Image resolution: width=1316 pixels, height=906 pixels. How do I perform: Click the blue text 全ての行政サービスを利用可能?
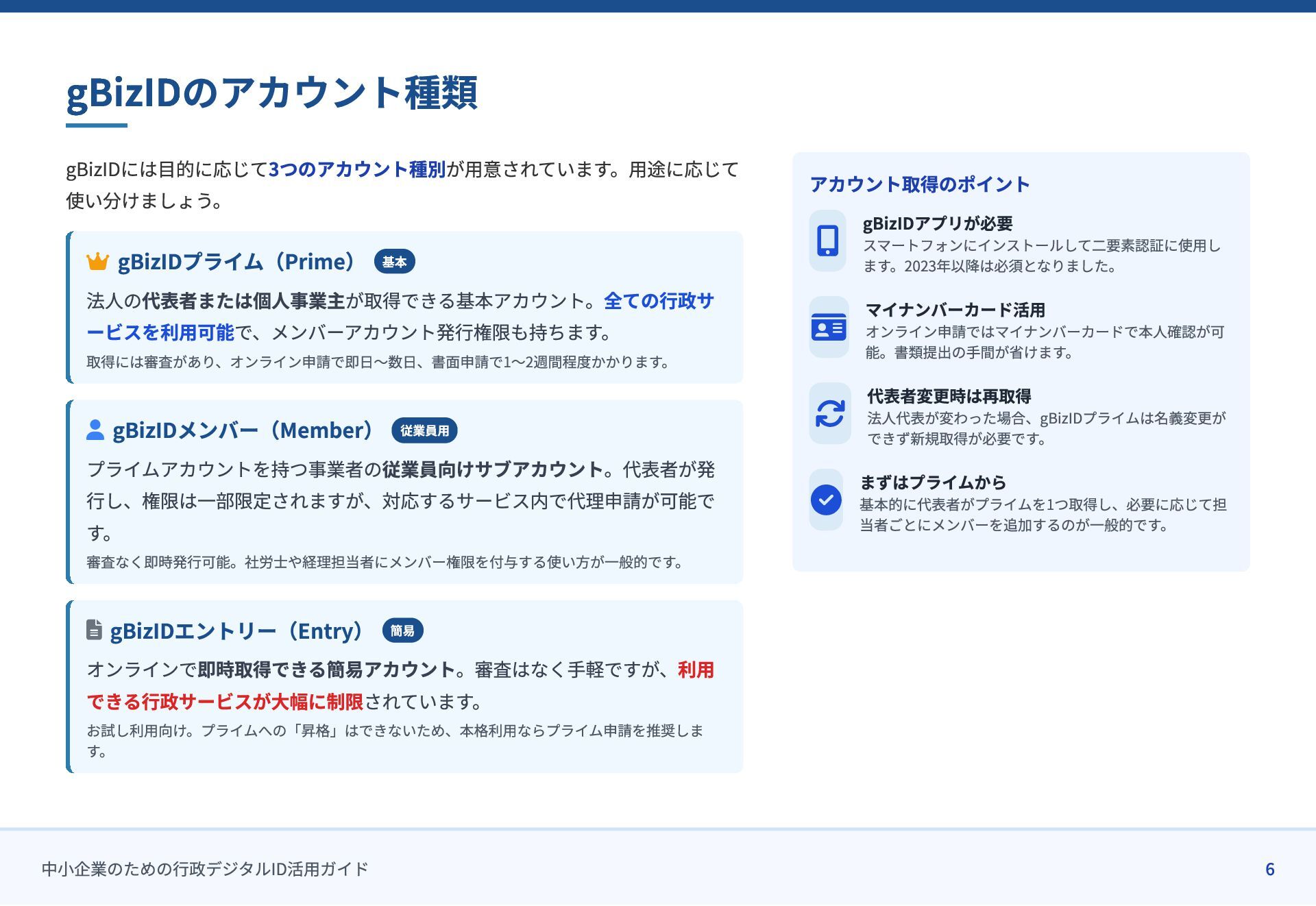click(x=400, y=317)
